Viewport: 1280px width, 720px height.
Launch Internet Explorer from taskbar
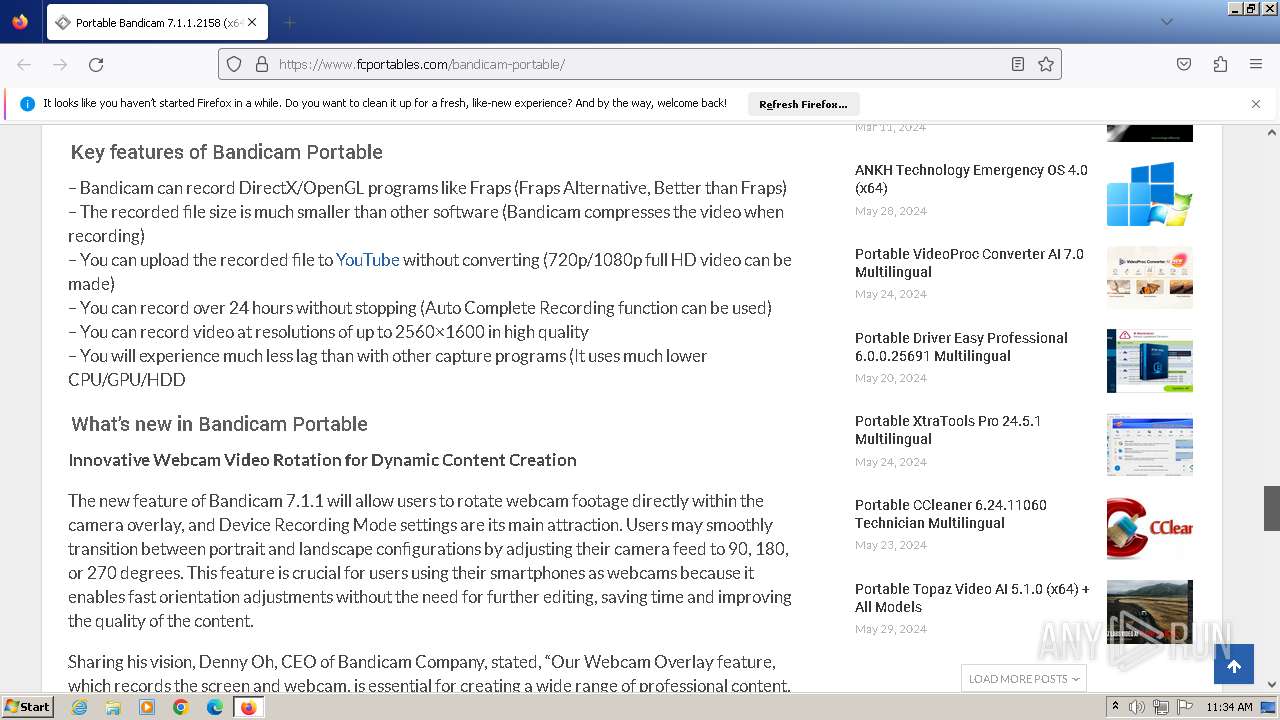pyautogui.click(x=79, y=707)
